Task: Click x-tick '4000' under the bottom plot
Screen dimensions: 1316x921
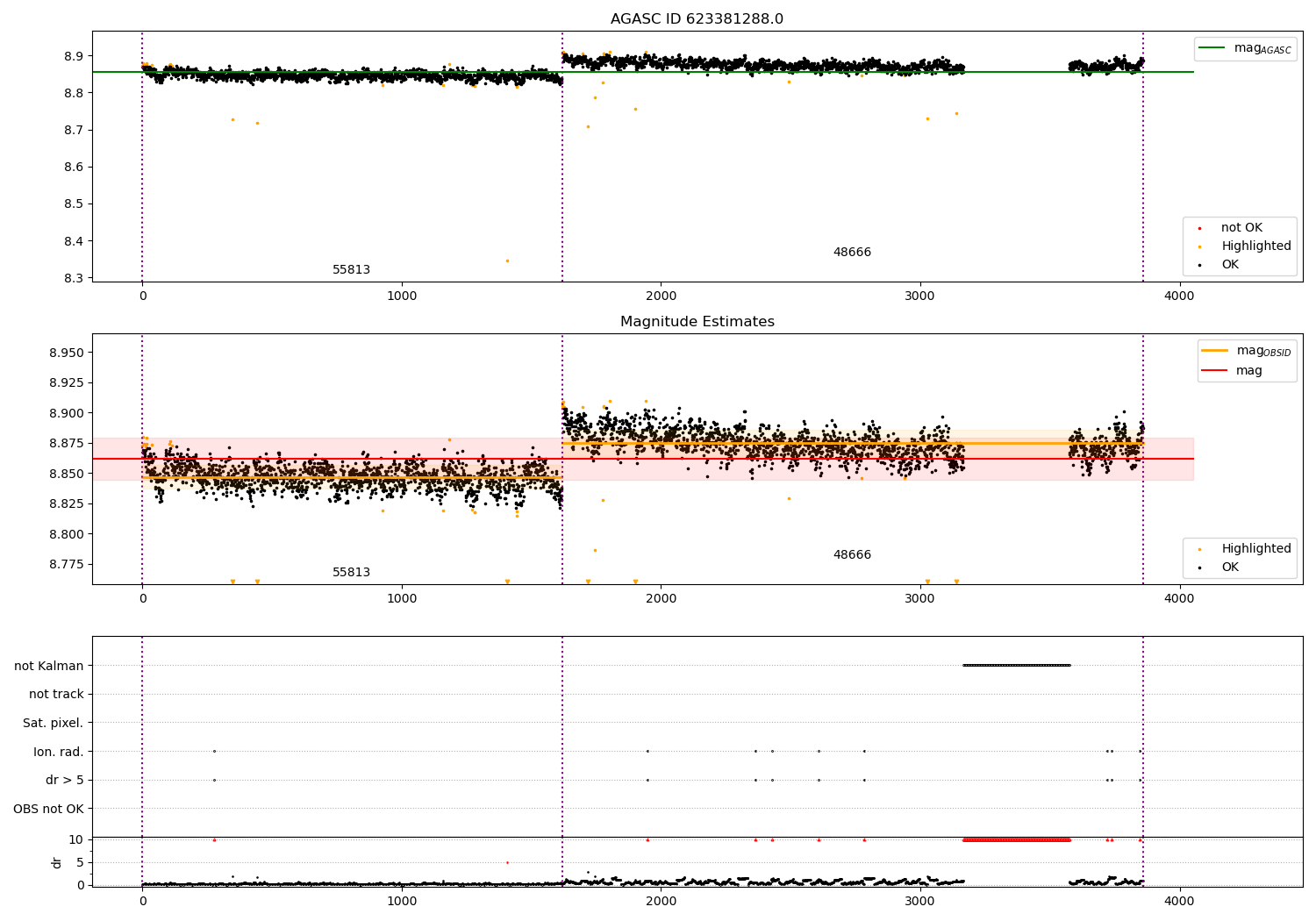Action: click(x=1179, y=902)
